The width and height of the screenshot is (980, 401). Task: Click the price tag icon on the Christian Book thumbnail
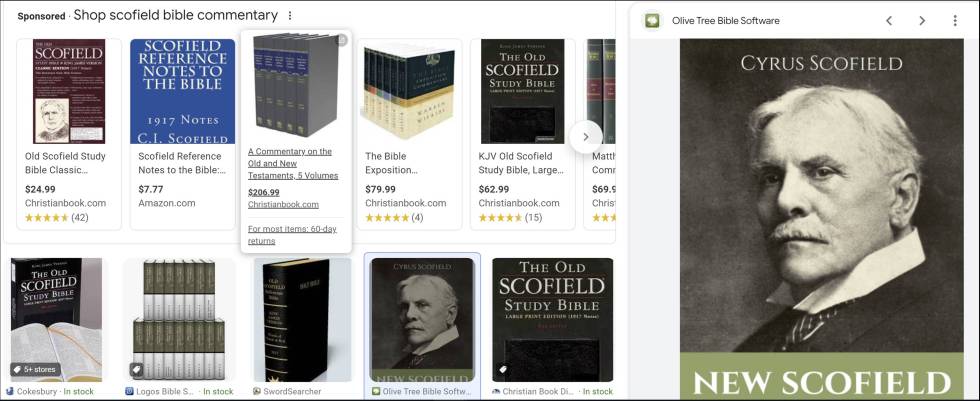coord(502,369)
